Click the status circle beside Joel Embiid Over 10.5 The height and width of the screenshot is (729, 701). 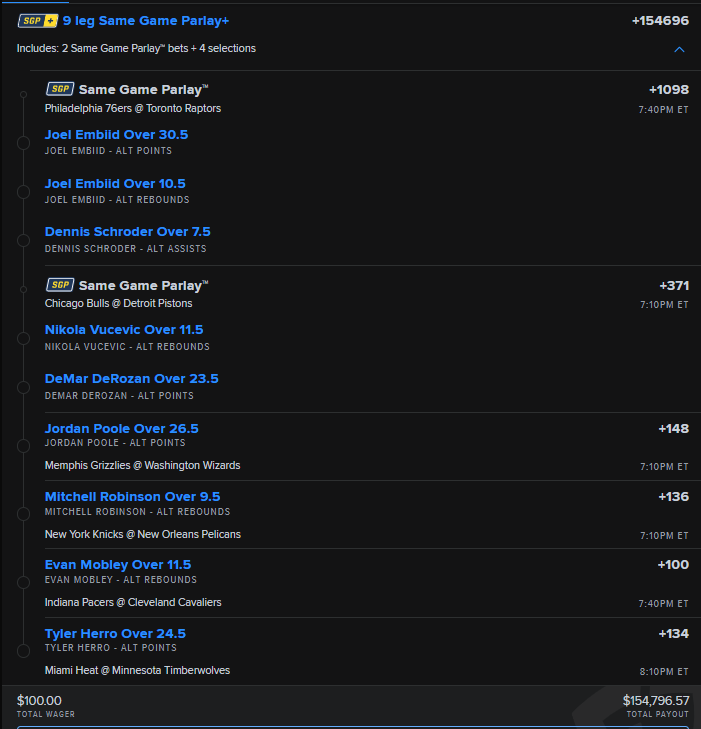[x=23, y=192]
